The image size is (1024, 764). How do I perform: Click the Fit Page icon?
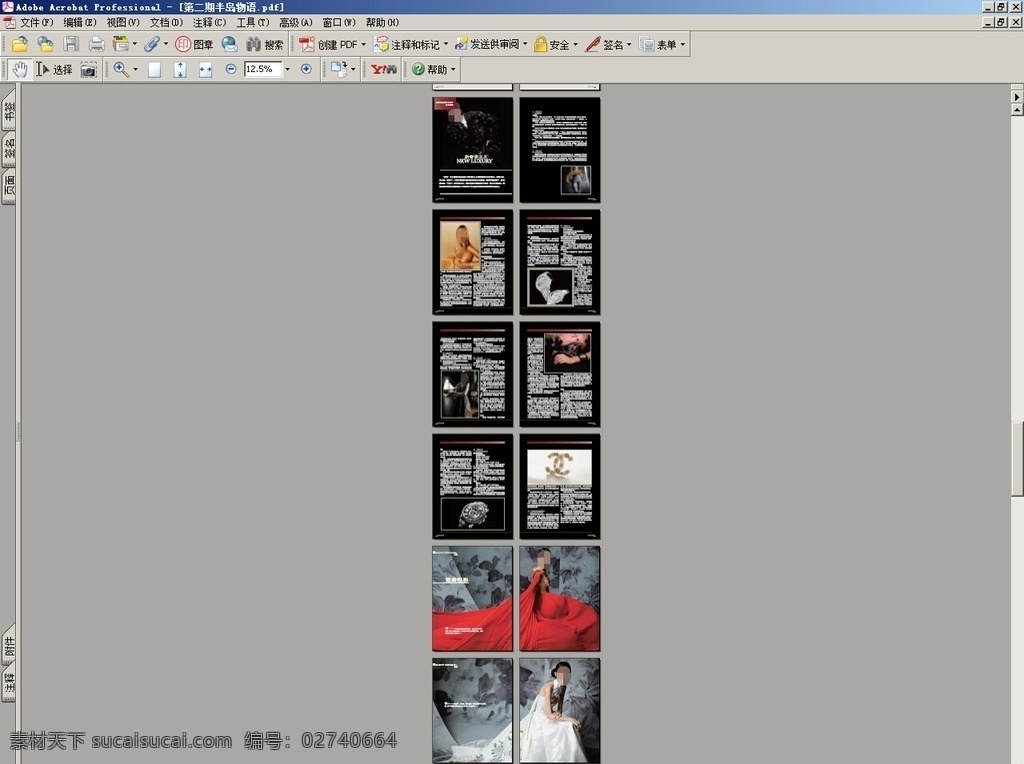click(x=180, y=69)
